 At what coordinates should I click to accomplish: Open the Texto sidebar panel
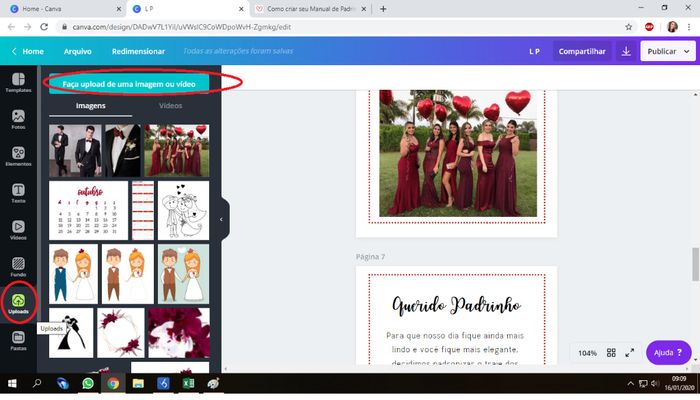(x=18, y=193)
